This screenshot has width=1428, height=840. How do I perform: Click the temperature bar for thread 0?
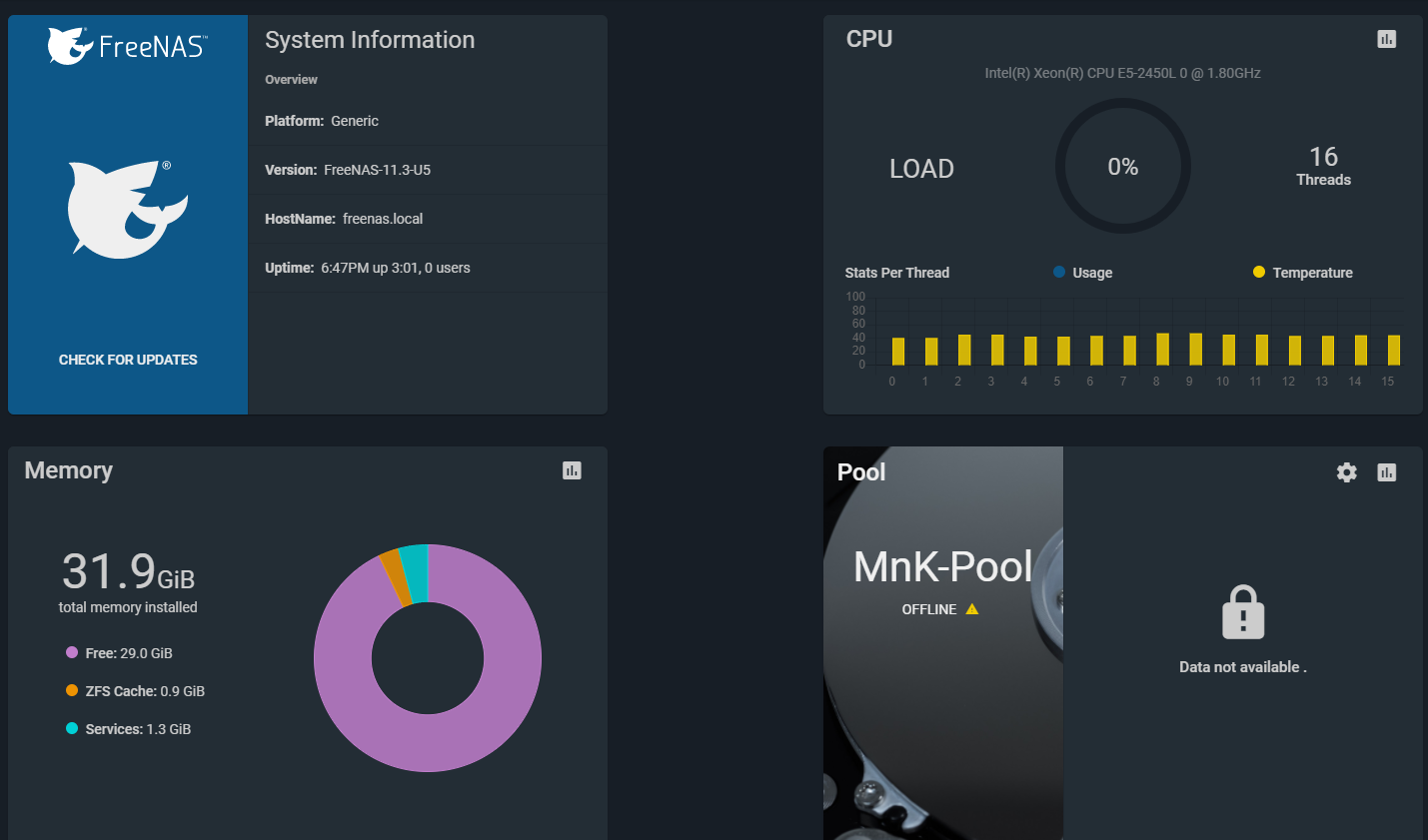coord(898,351)
